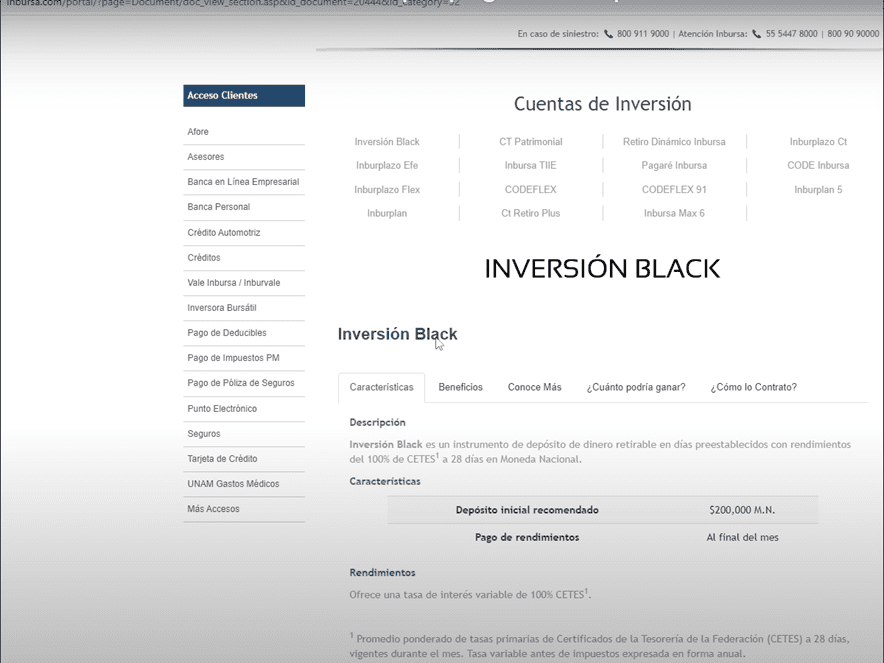Image resolution: width=884 pixels, height=663 pixels.
Task: Click the phone icon beside 800 911 9000
Action: pos(608,34)
